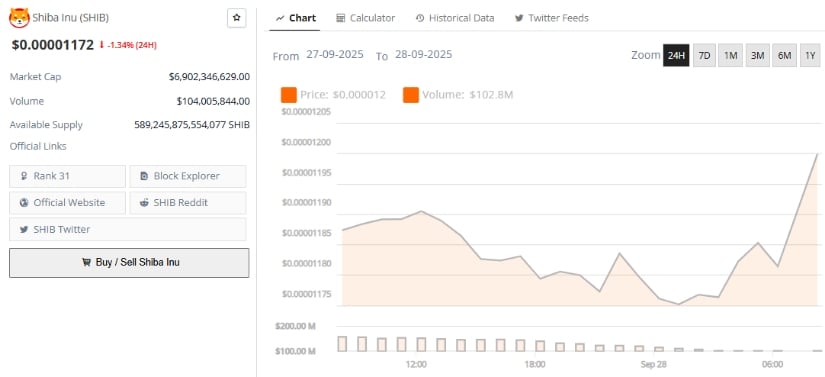Toggle the Volume series legend
825x377 pixels.
click(x=458, y=95)
